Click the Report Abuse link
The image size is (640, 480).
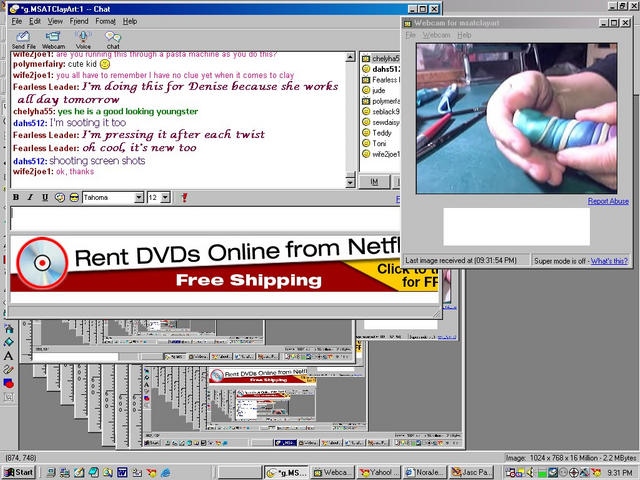click(x=608, y=201)
